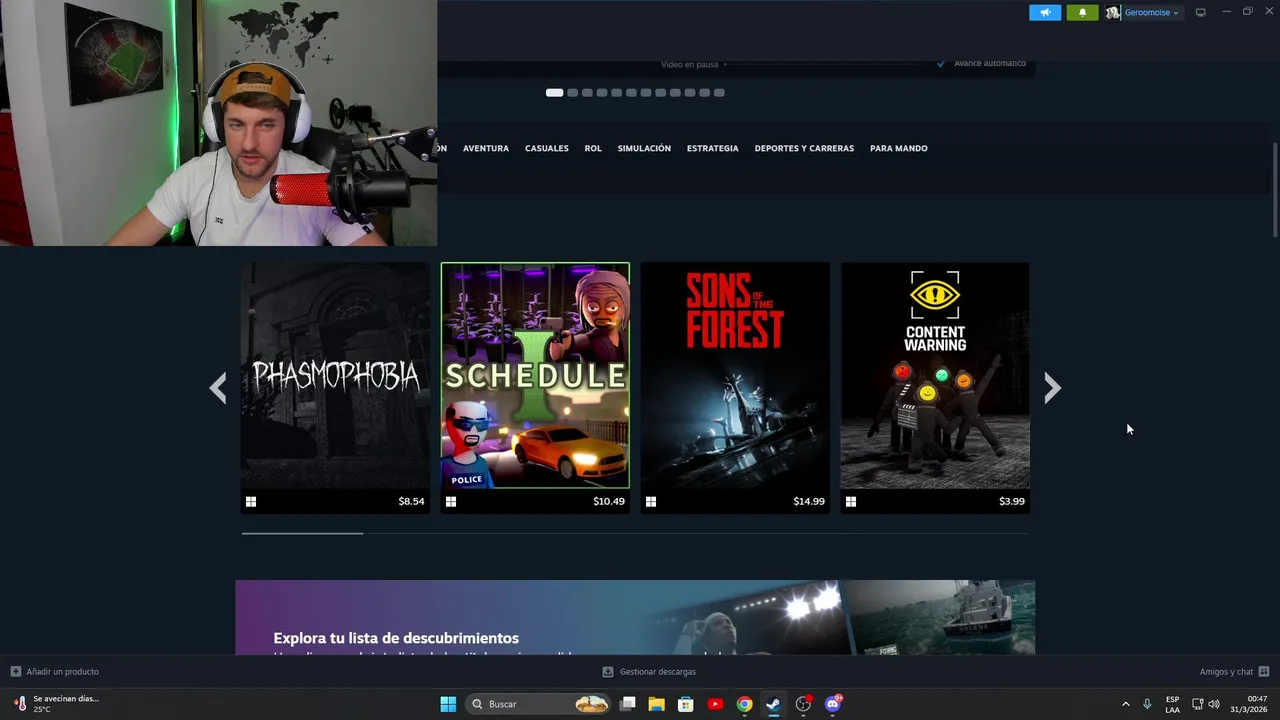Open the Casuales category
The width and height of the screenshot is (1280, 720).
[x=547, y=148]
